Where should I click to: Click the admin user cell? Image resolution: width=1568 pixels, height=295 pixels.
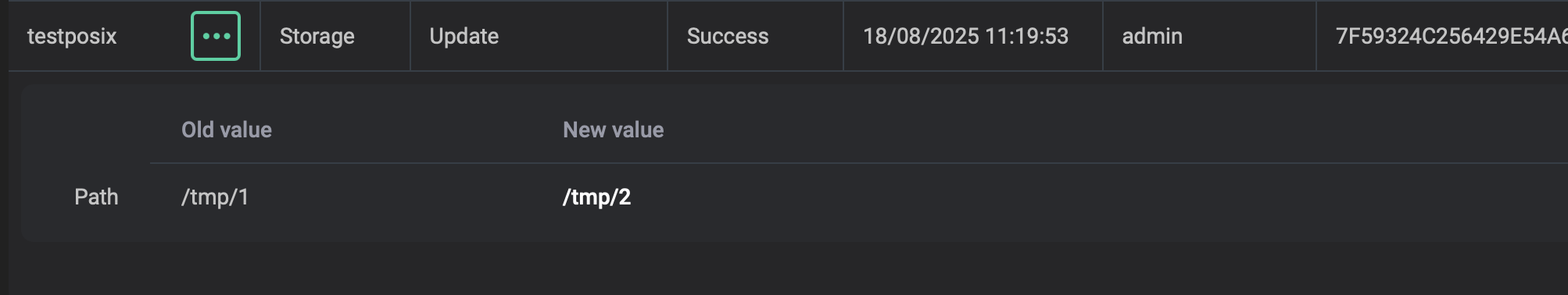pos(1209,36)
